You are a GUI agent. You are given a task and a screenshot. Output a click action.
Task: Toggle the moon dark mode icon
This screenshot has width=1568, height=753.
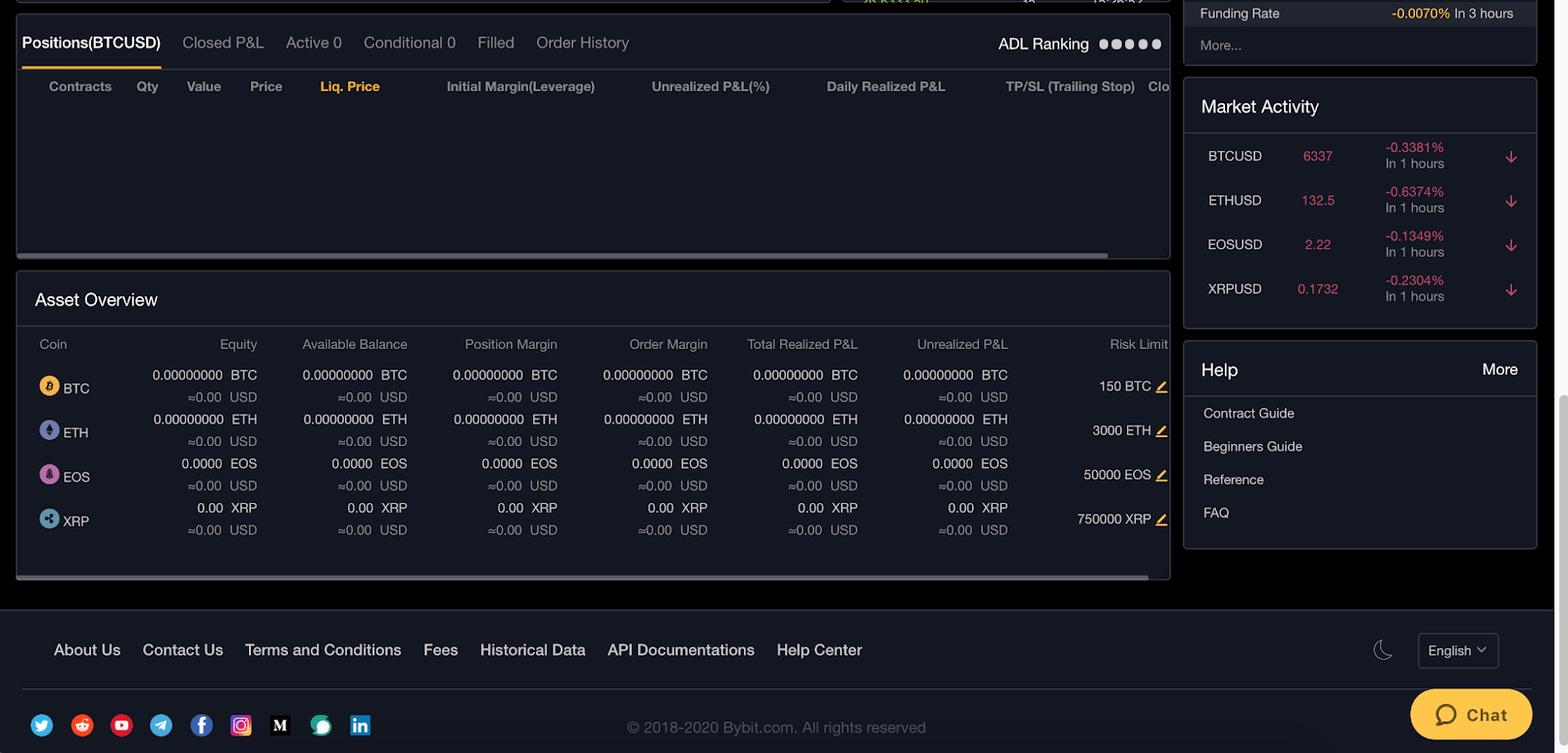1383,650
